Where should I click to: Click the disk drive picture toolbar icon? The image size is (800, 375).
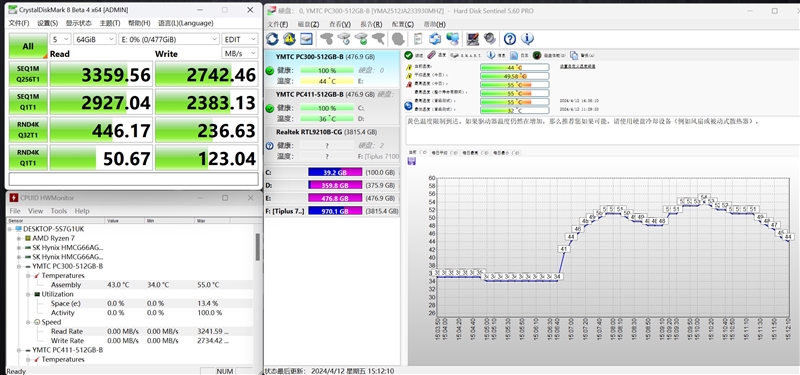click(306, 39)
